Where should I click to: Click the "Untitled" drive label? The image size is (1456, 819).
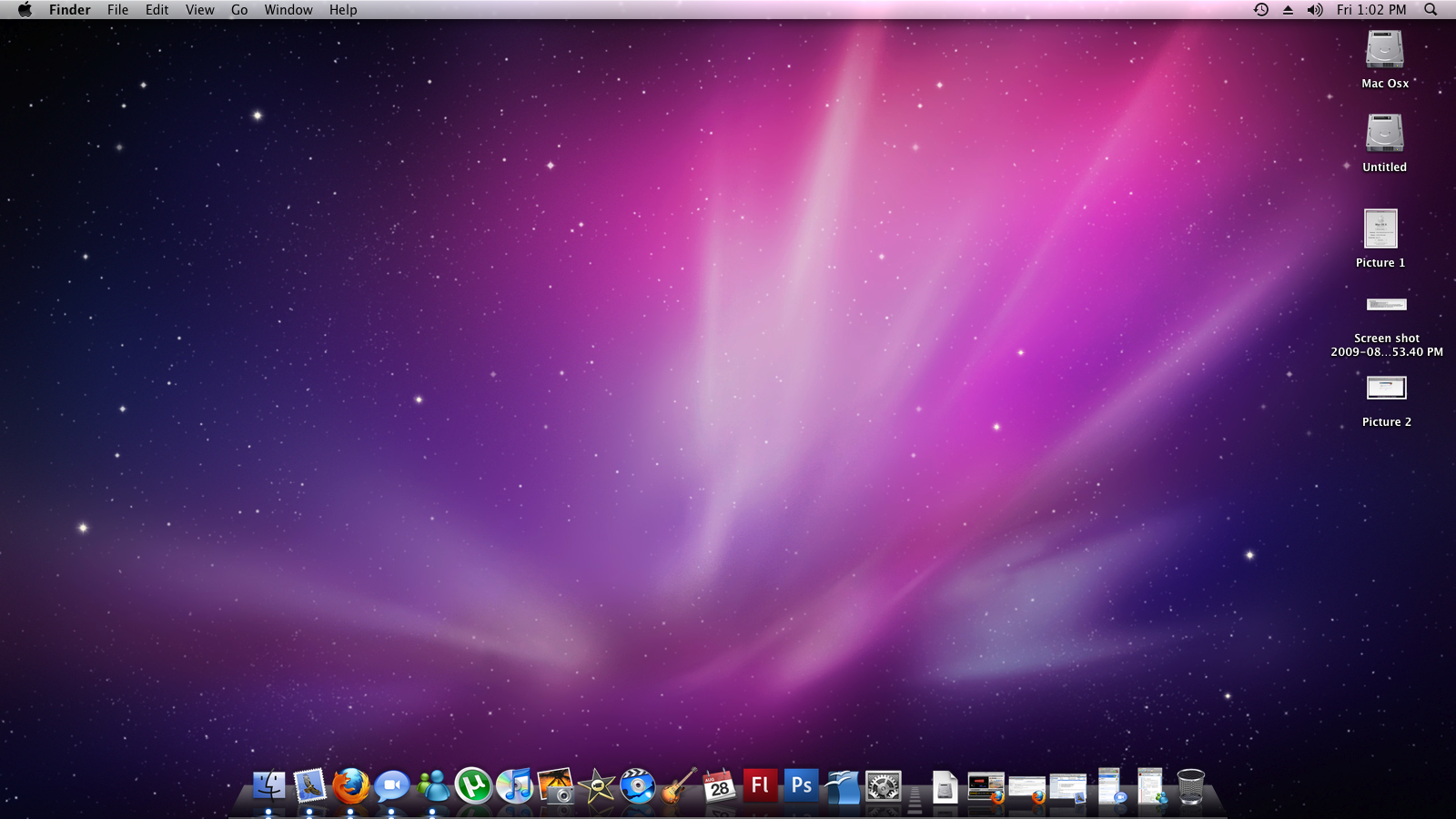tap(1384, 167)
